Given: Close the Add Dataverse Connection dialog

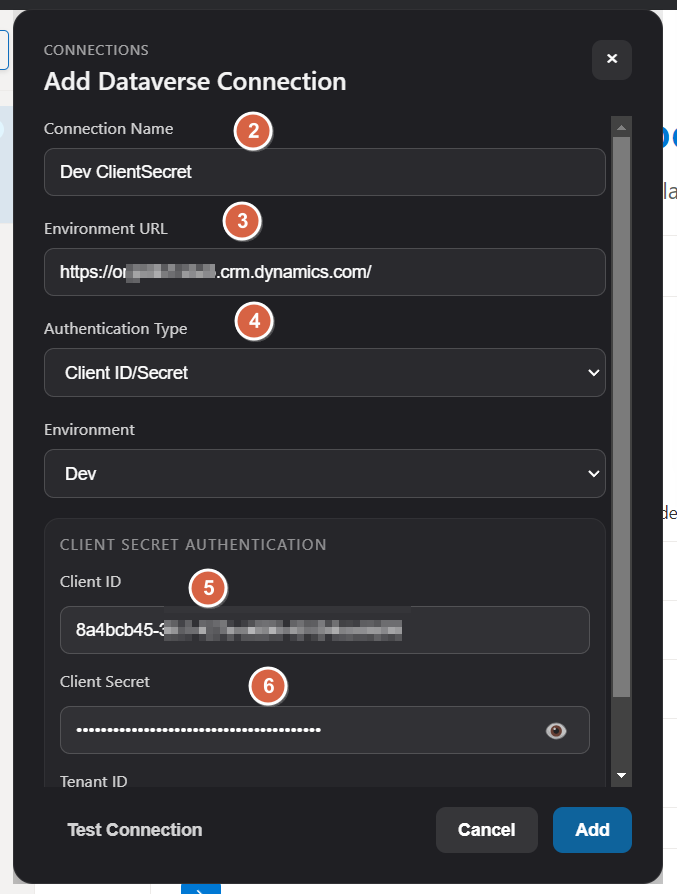Looking at the screenshot, I should 611,60.
